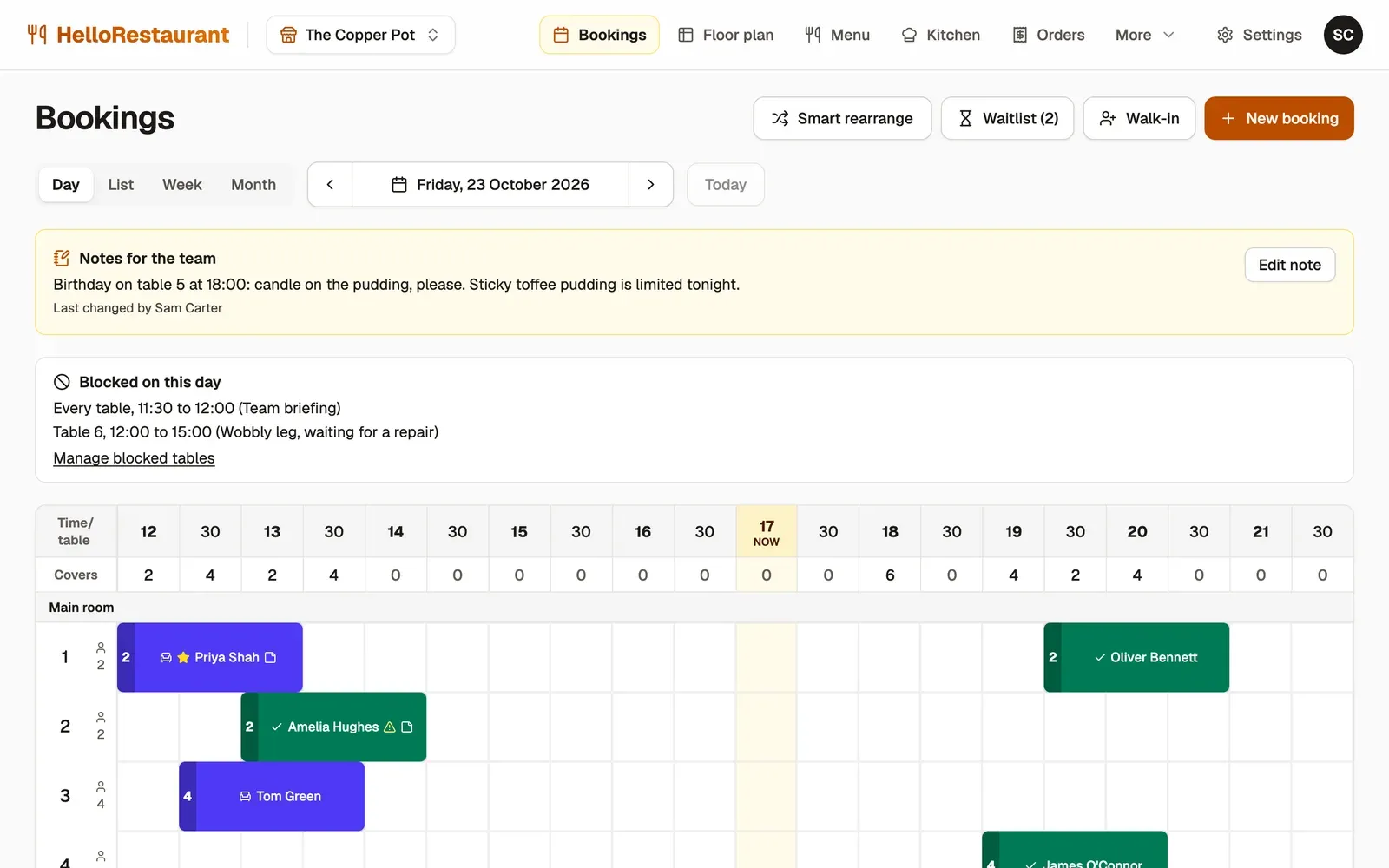The height and width of the screenshot is (868, 1389).
Task: Select the Day view
Action: [x=66, y=185]
